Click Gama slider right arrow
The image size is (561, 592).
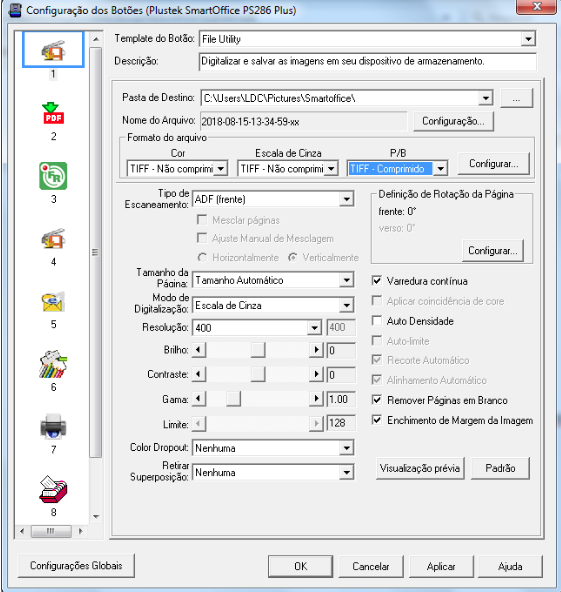point(316,399)
